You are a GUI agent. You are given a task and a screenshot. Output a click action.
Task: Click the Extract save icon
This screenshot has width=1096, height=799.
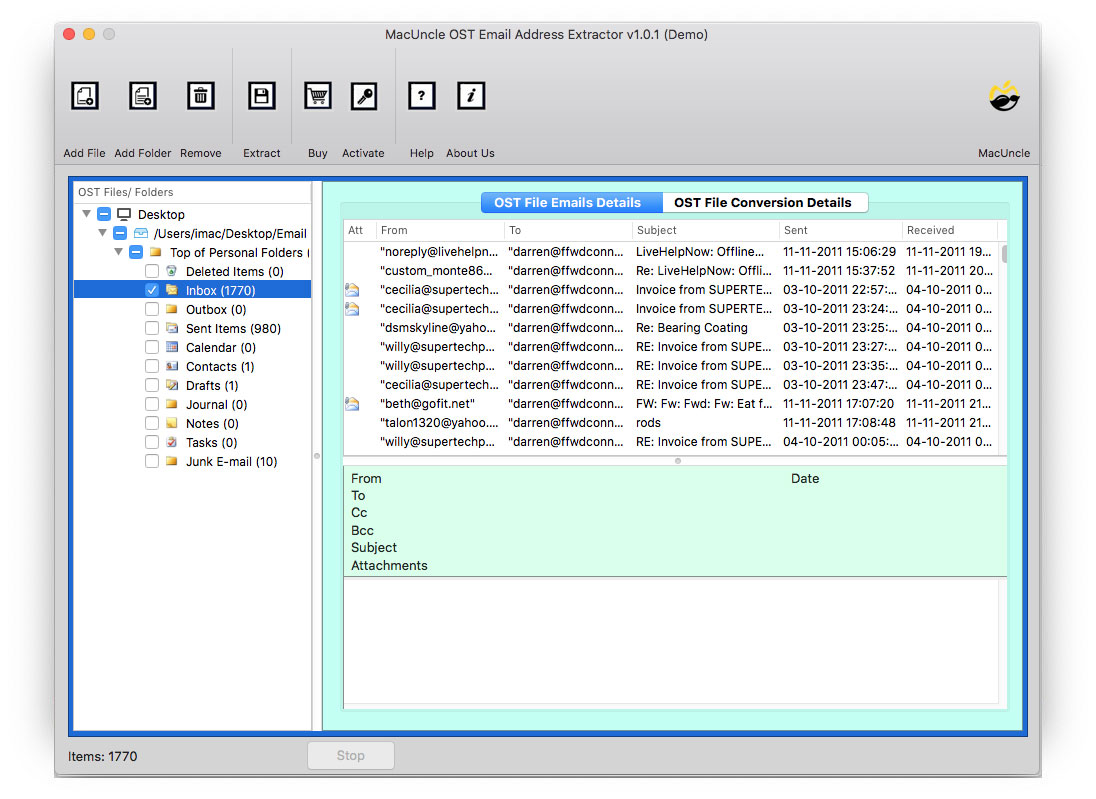click(261, 96)
